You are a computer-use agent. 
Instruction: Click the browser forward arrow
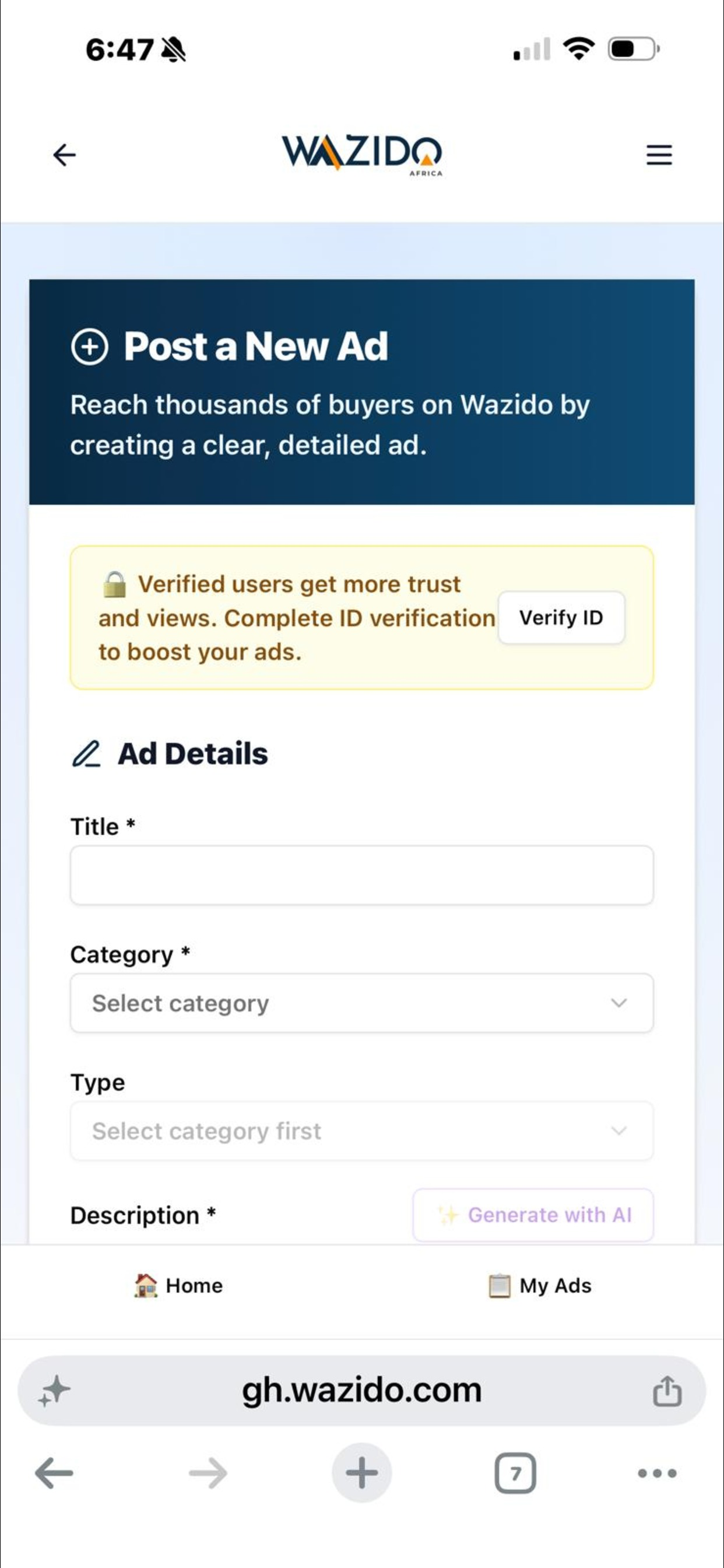point(208,1473)
